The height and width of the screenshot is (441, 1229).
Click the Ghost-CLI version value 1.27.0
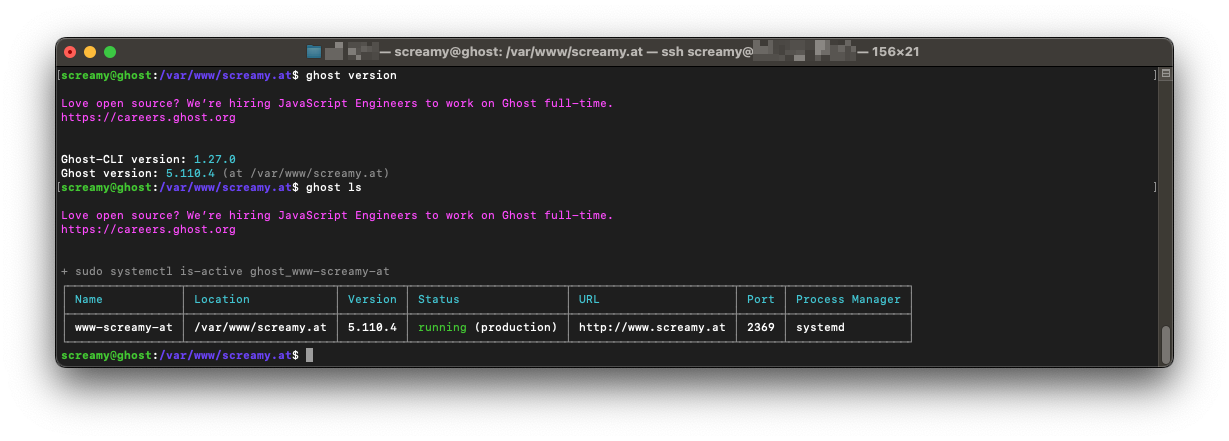coord(215,159)
